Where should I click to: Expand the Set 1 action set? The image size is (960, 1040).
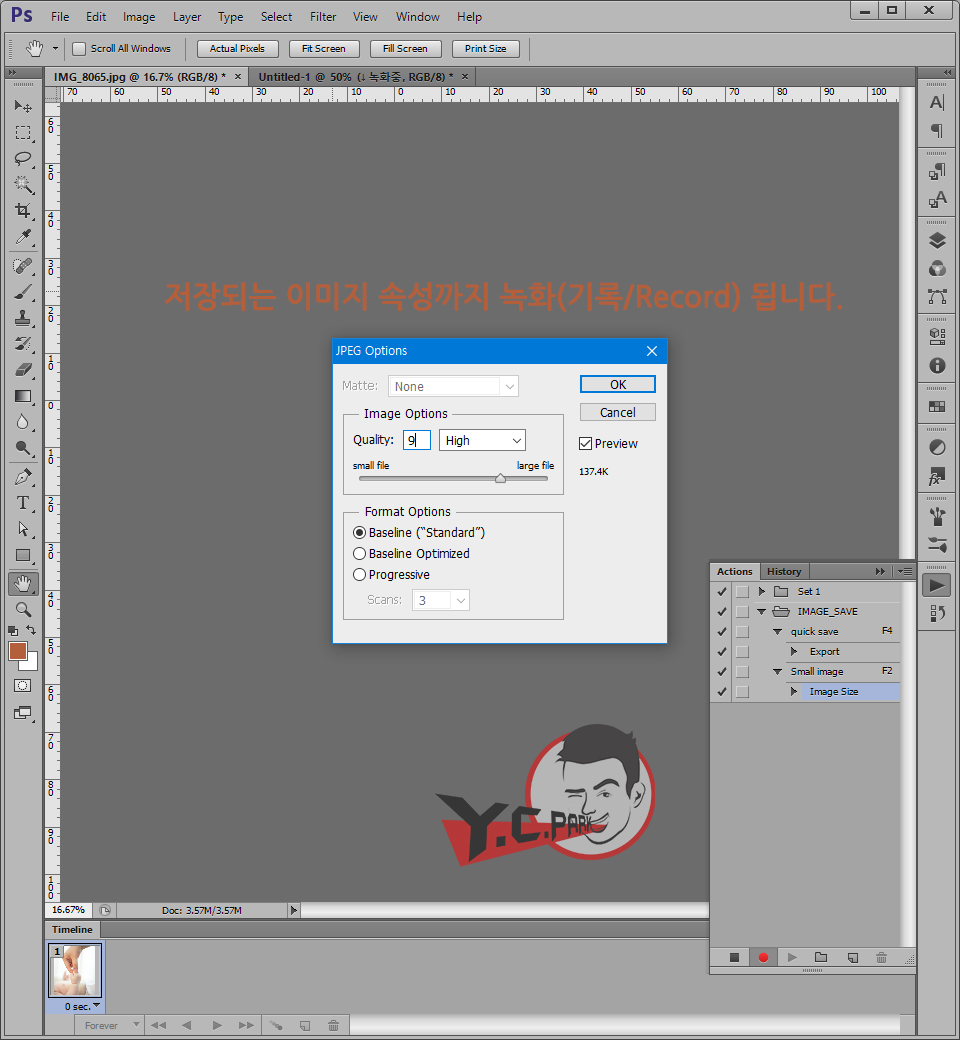[x=762, y=591]
